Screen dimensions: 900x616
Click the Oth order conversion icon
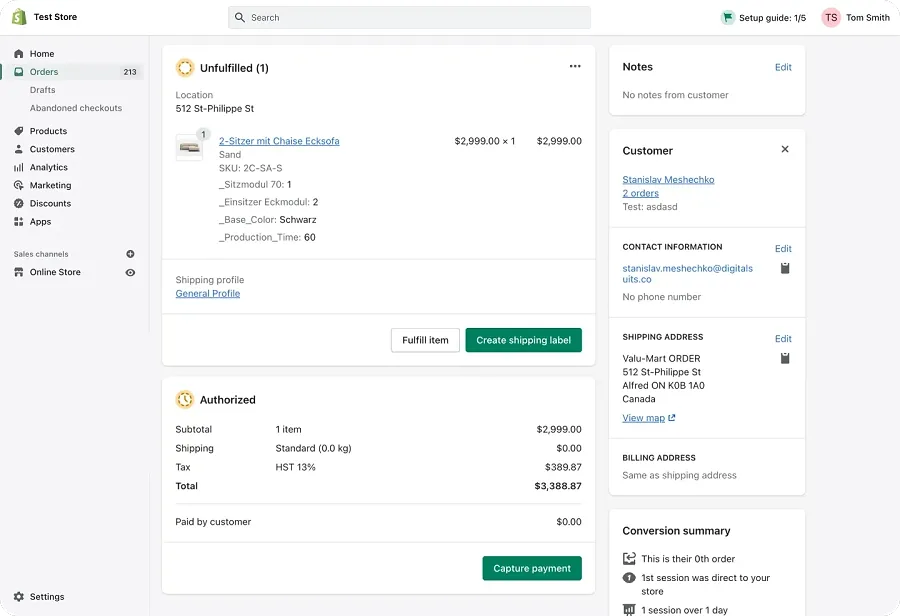pyautogui.click(x=629, y=559)
